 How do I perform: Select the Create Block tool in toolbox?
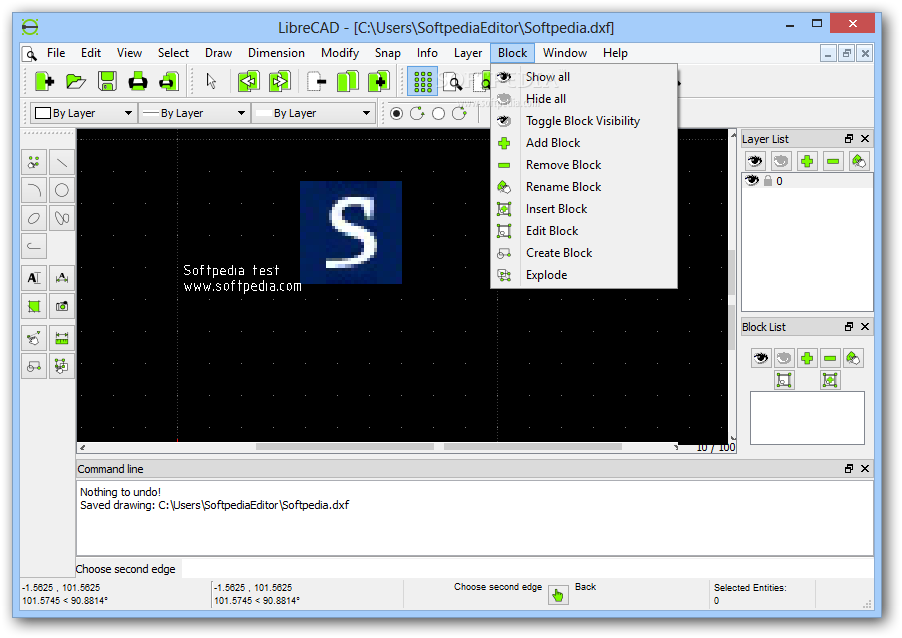click(x=34, y=366)
